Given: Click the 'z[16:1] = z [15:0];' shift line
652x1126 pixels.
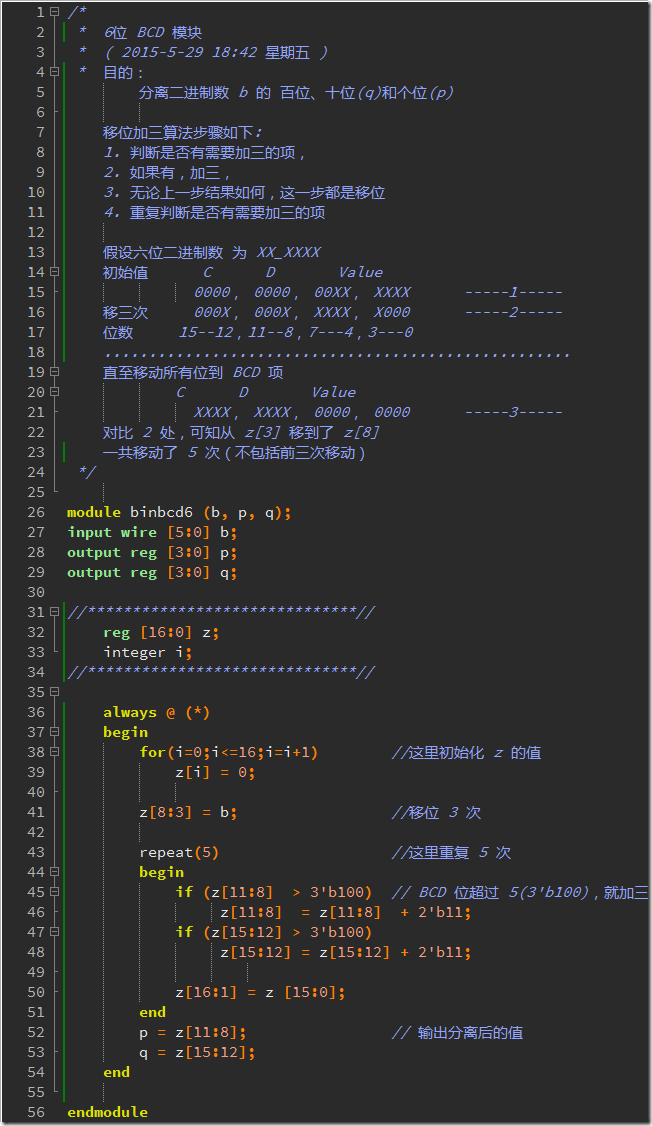Looking at the screenshot, I should click(261, 992).
